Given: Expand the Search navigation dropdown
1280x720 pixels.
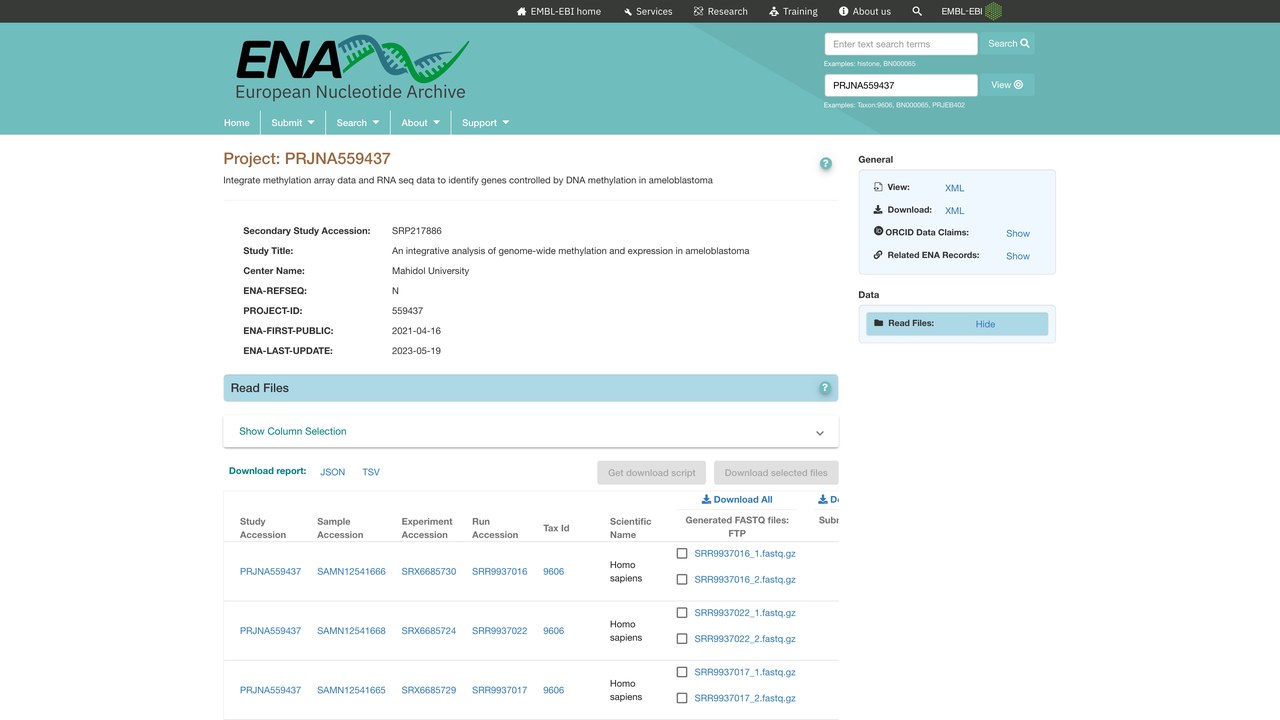Looking at the screenshot, I should click(358, 122).
